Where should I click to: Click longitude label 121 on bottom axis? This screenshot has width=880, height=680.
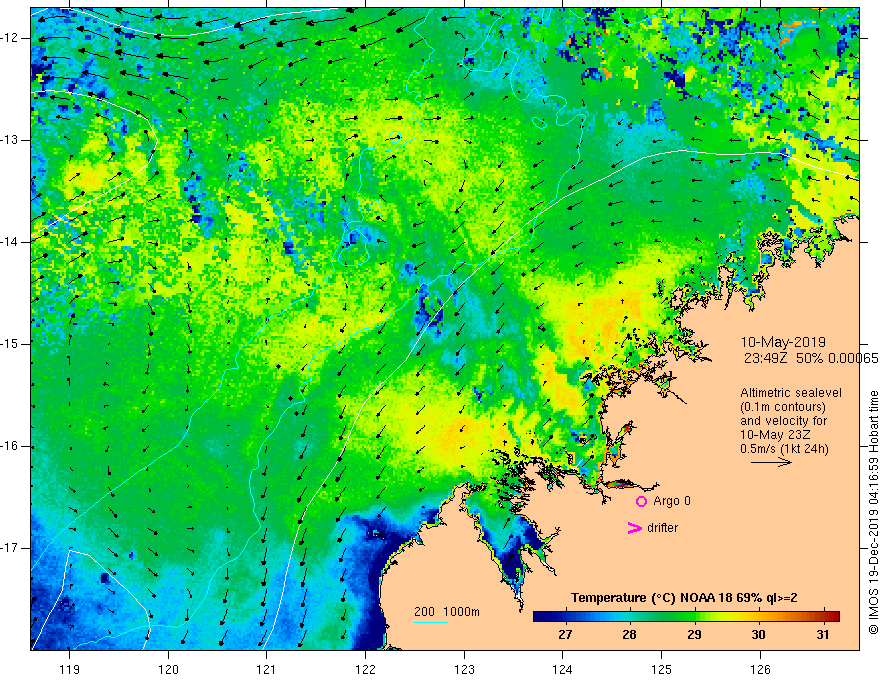click(267, 669)
